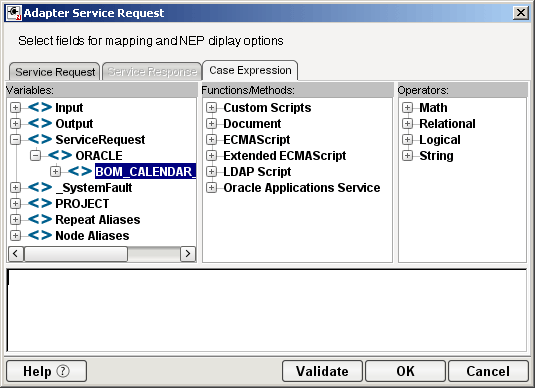535x388 pixels.
Task: Click the ServiceRequest node angle-bracket icon
Action: pos(40,139)
